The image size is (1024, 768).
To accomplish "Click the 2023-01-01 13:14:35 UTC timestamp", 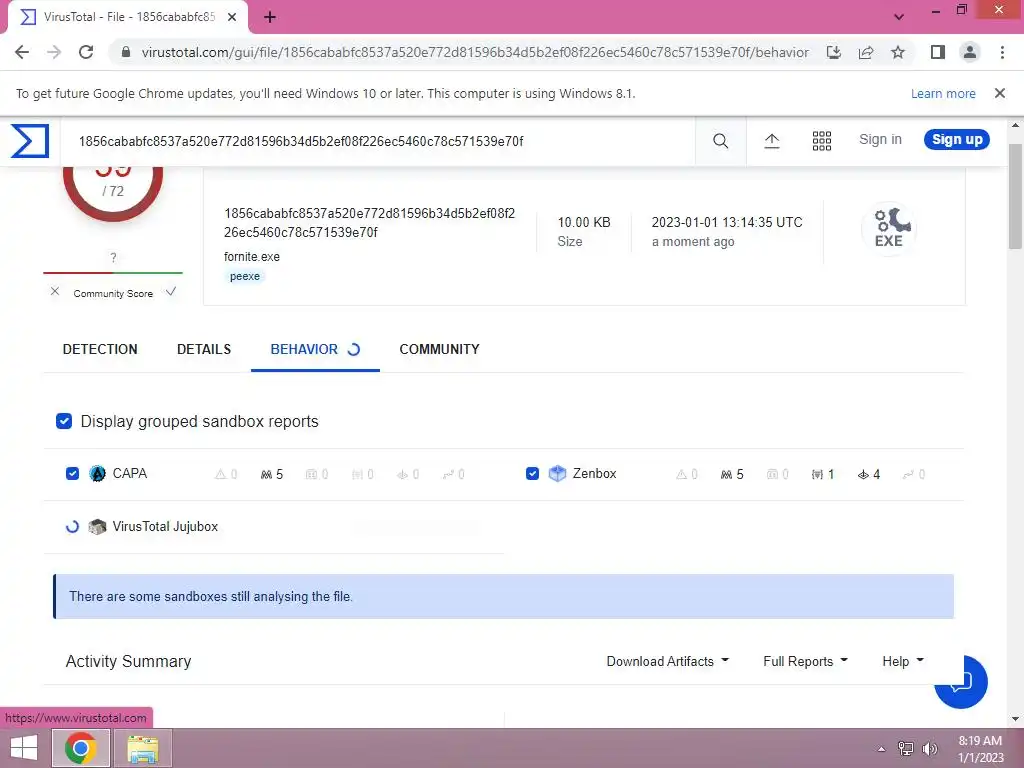I will click(x=727, y=222).
